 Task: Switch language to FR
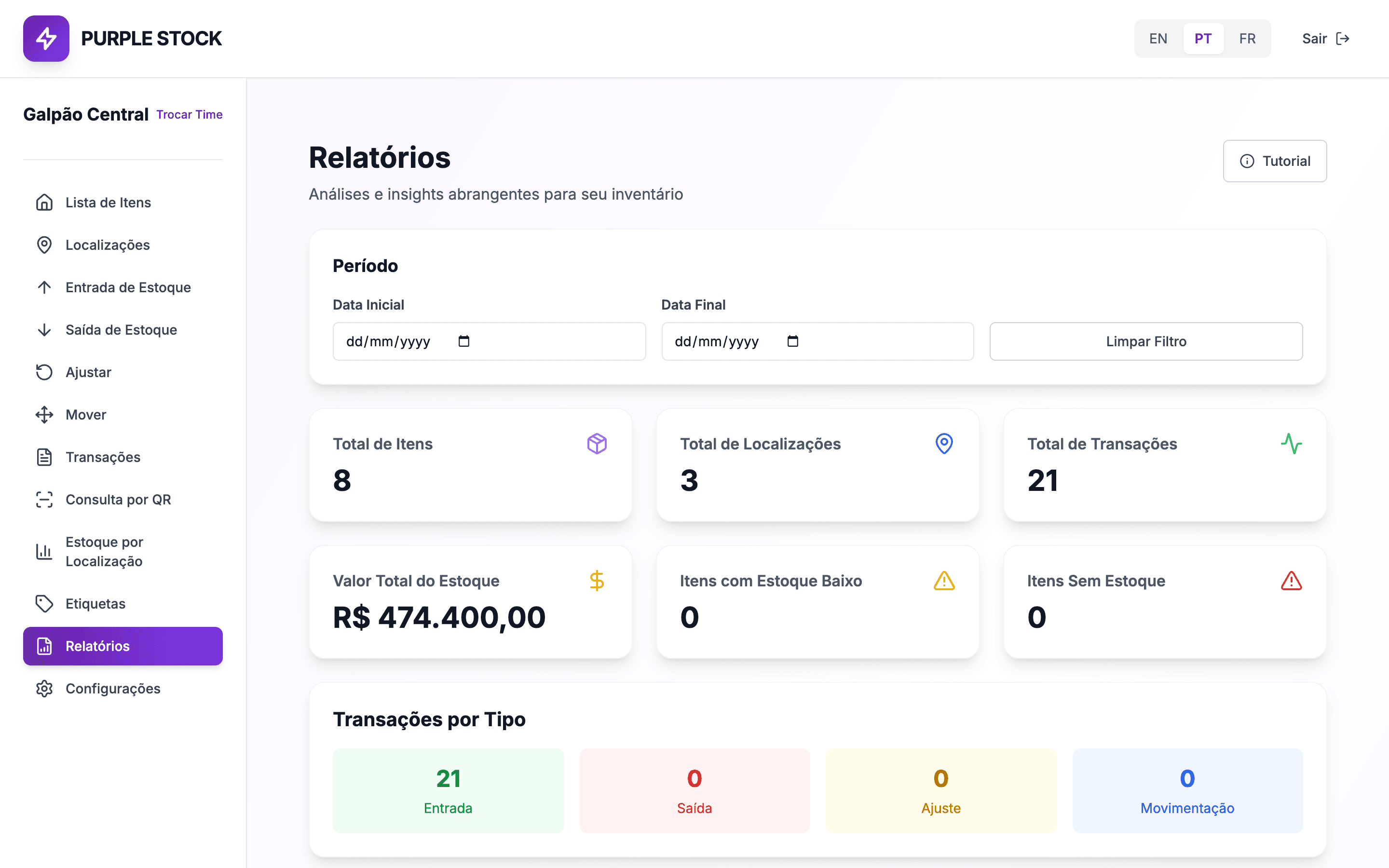(x=1247, y=39)
